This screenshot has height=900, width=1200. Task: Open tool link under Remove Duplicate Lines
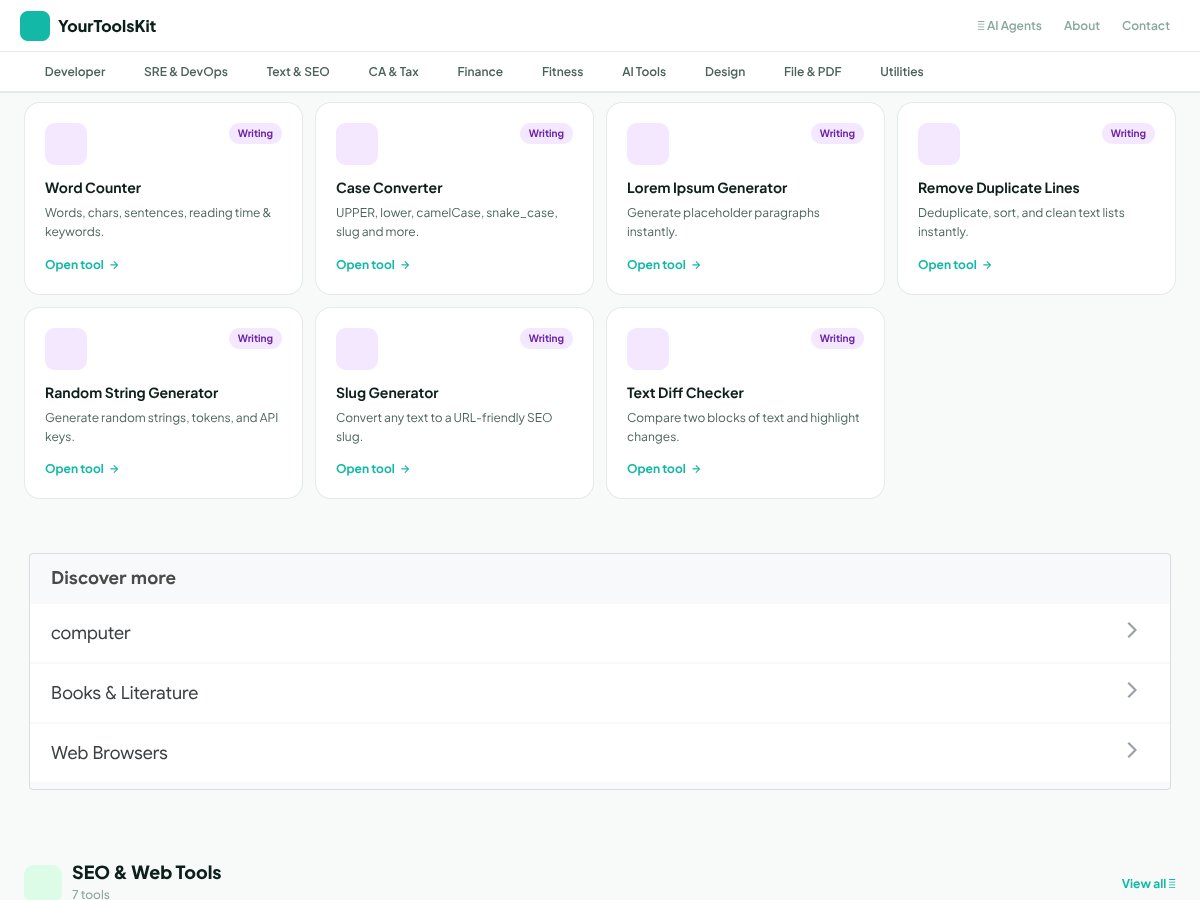(955, 265)
